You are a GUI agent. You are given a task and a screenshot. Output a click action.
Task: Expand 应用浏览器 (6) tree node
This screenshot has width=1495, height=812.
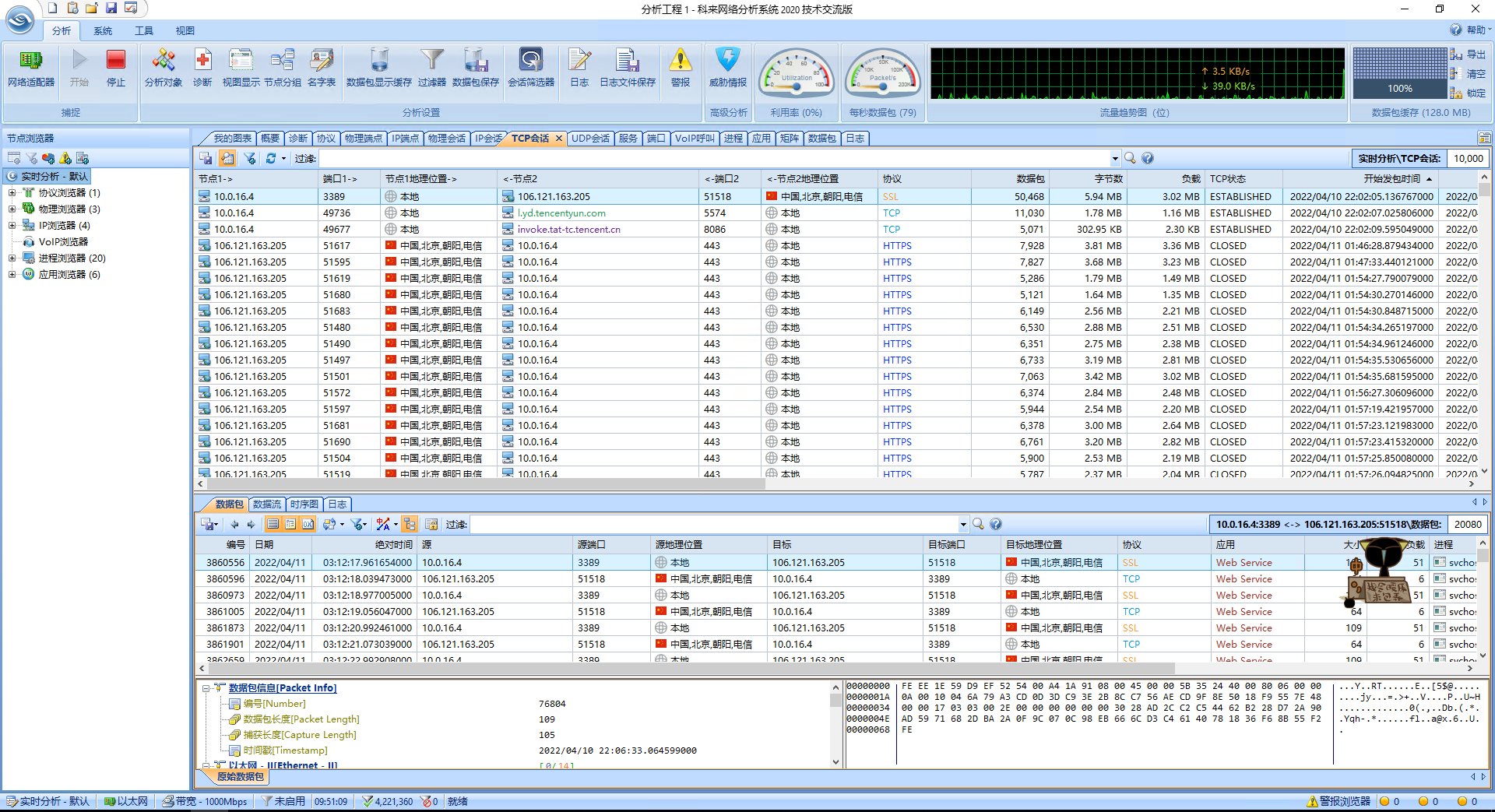12,274
